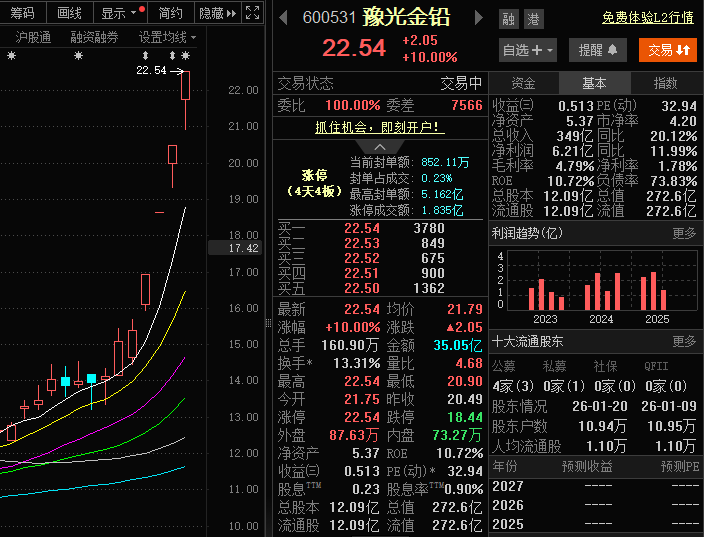Toggle the 沪股通 overlay
The image size is (704, 537).
[33, 37]
